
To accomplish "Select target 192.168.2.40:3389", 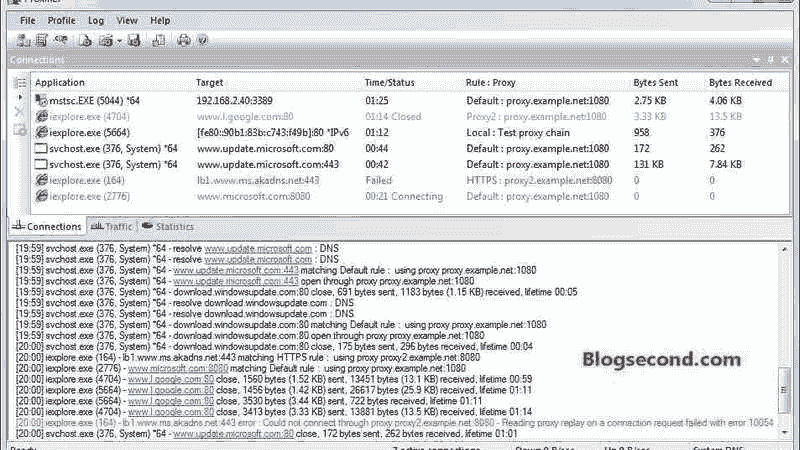I will (235, 101).
